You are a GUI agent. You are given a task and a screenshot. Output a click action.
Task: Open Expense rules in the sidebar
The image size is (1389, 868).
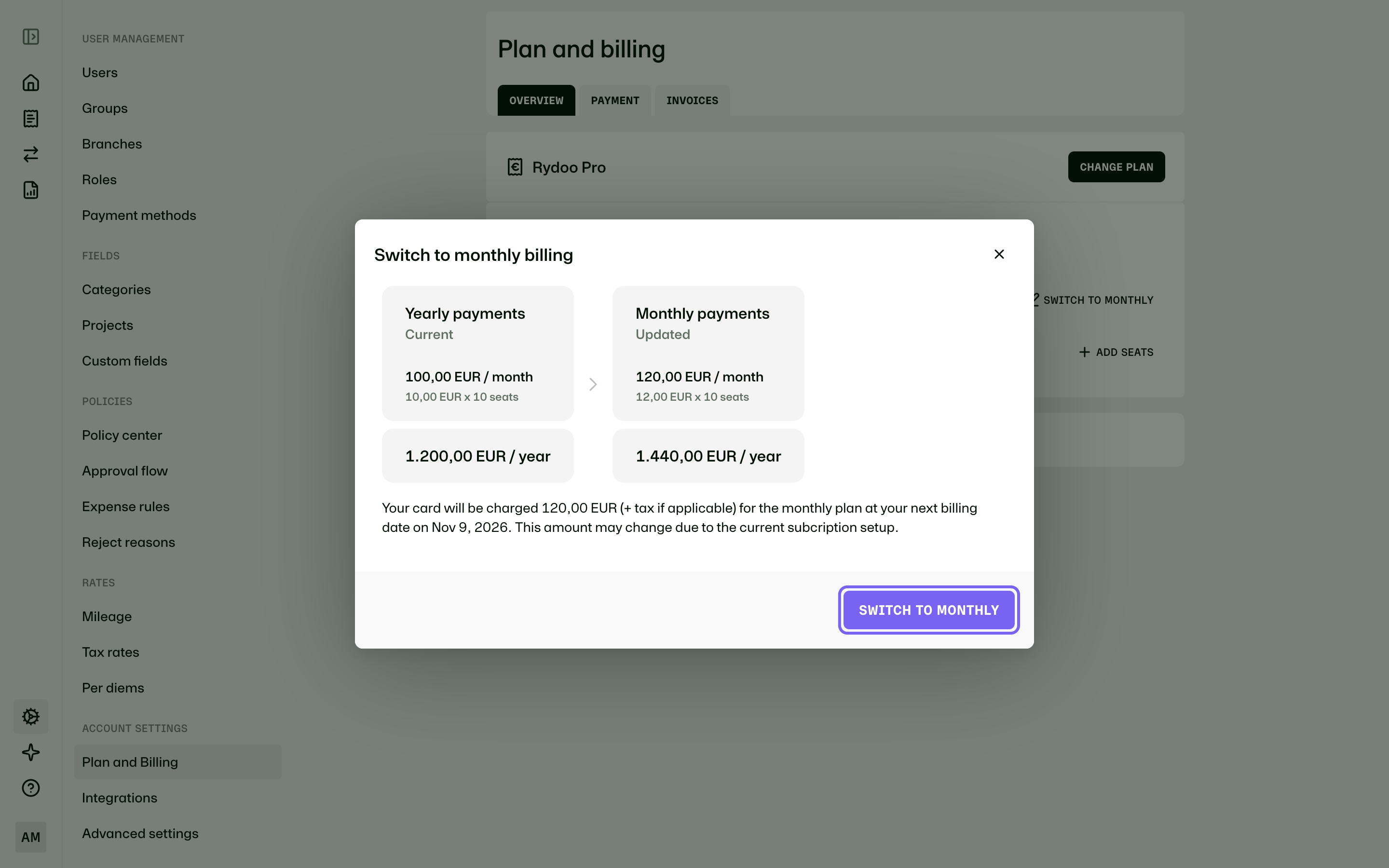126,506
